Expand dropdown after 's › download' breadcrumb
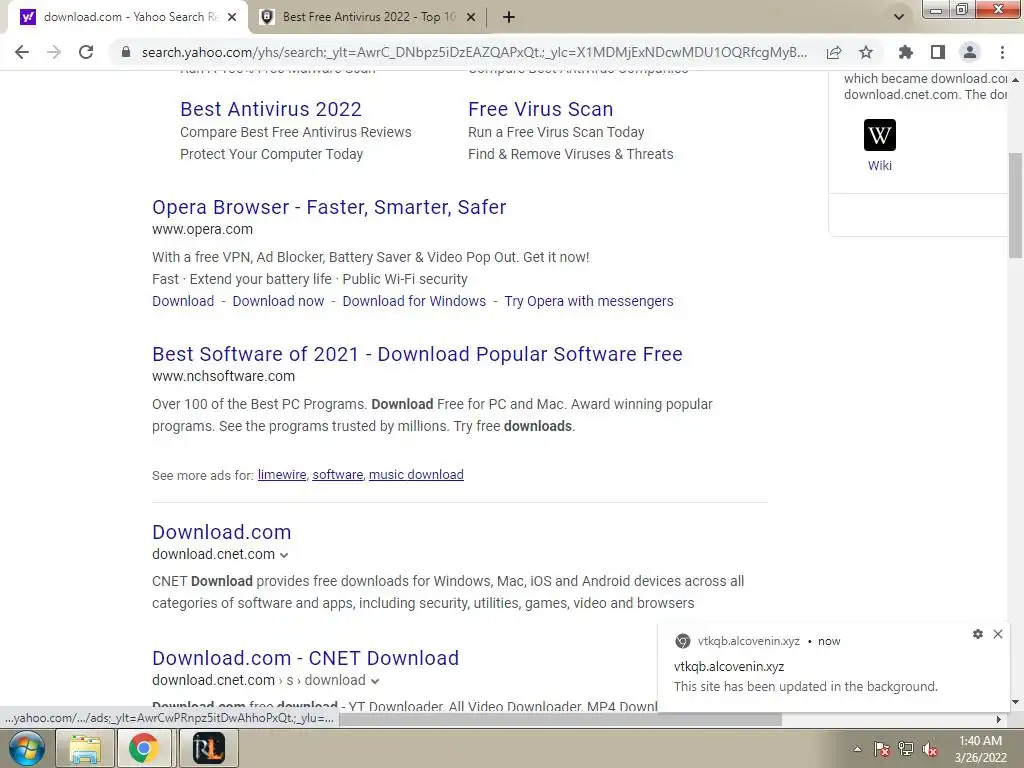 click(x=375, y=681)
